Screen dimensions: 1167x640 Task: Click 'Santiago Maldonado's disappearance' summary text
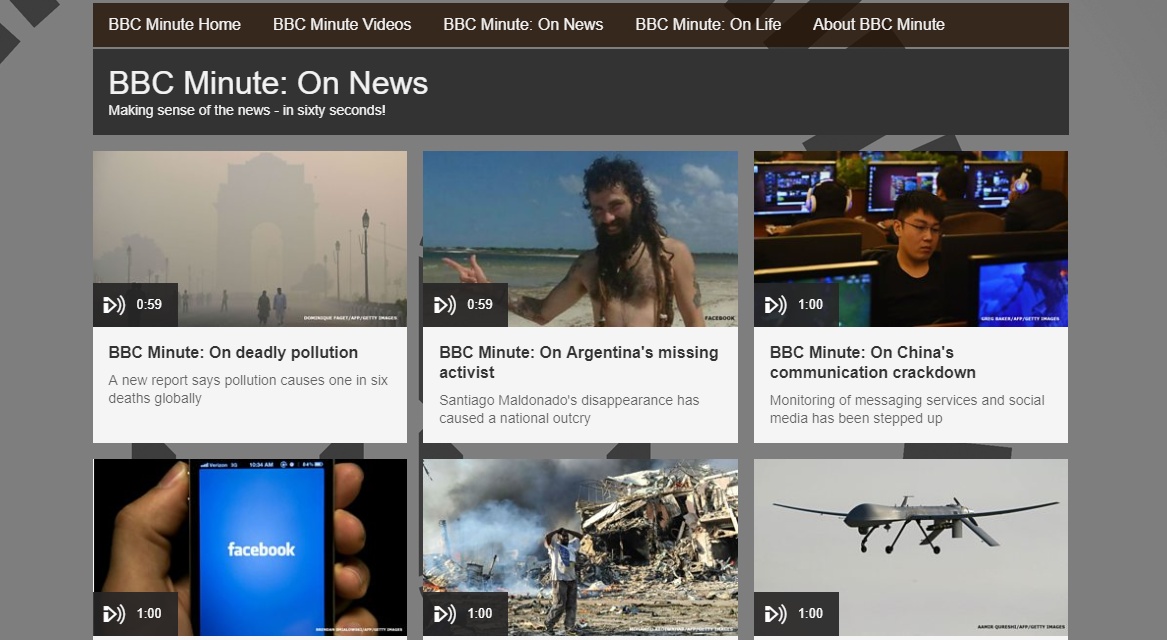pos(569,409)
